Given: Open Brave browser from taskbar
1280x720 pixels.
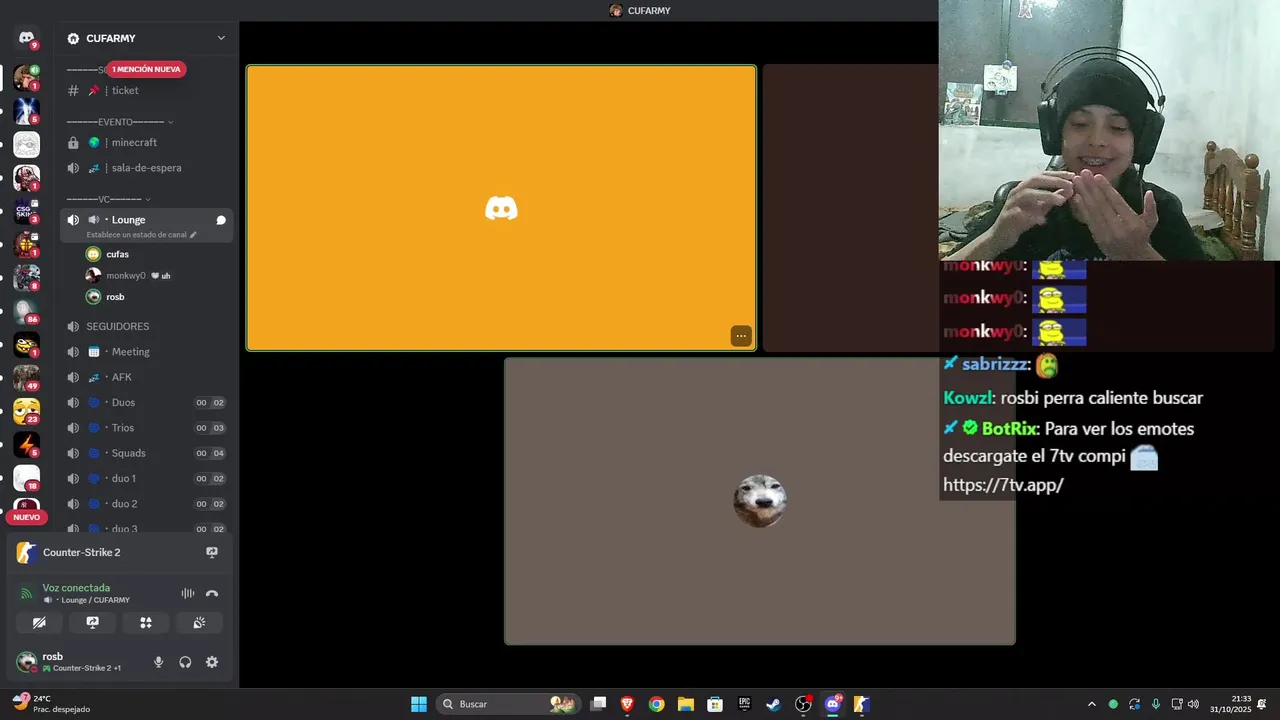Looking at the screenshot, I should tap(627, 704).
